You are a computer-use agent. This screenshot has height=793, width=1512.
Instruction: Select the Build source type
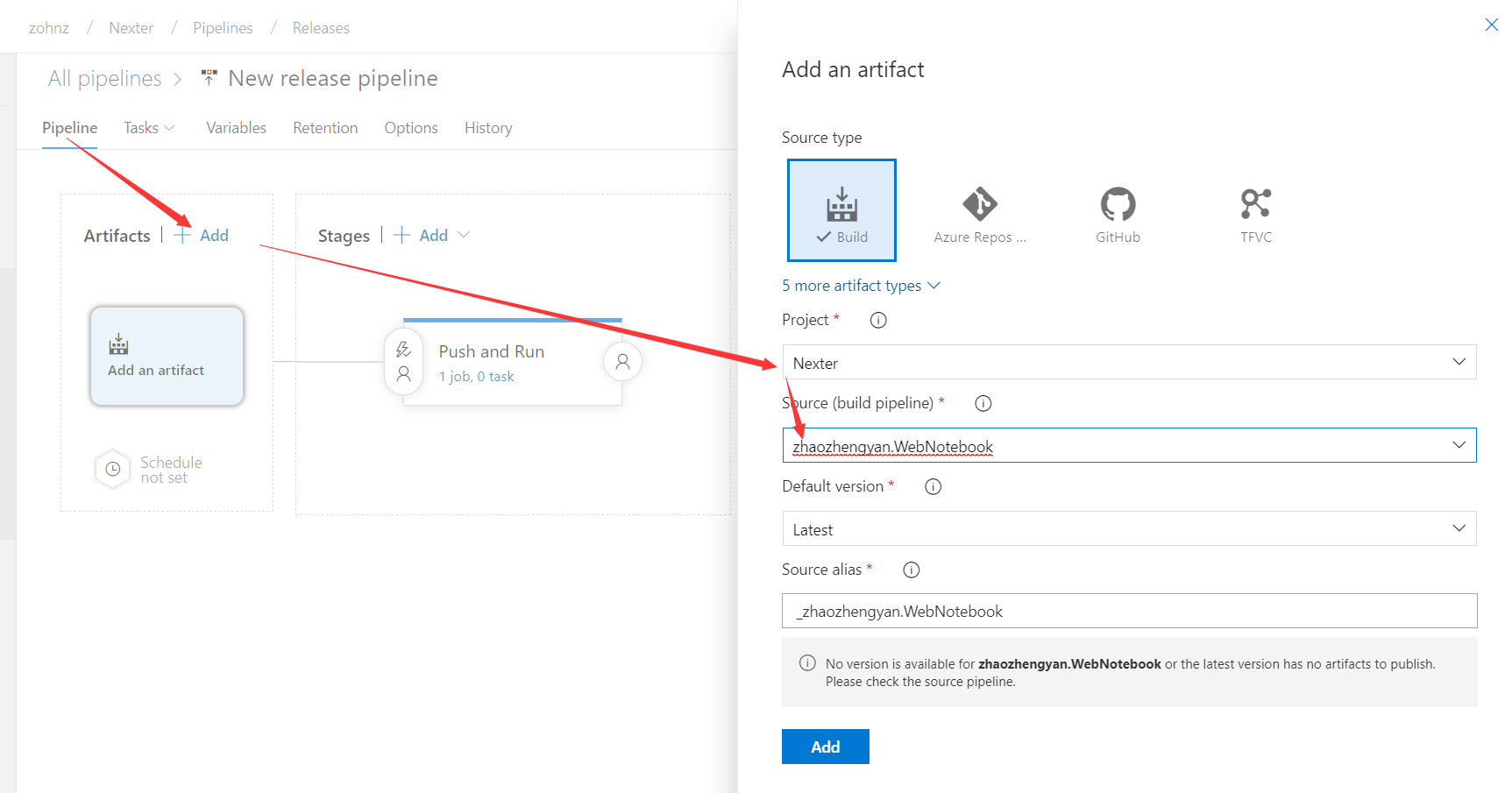841,209
